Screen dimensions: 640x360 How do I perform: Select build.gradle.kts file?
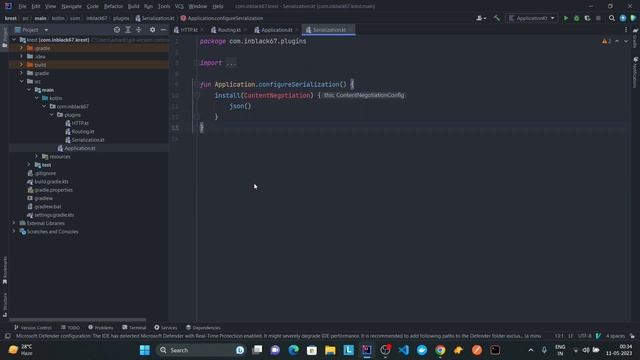tap(51, 182)
